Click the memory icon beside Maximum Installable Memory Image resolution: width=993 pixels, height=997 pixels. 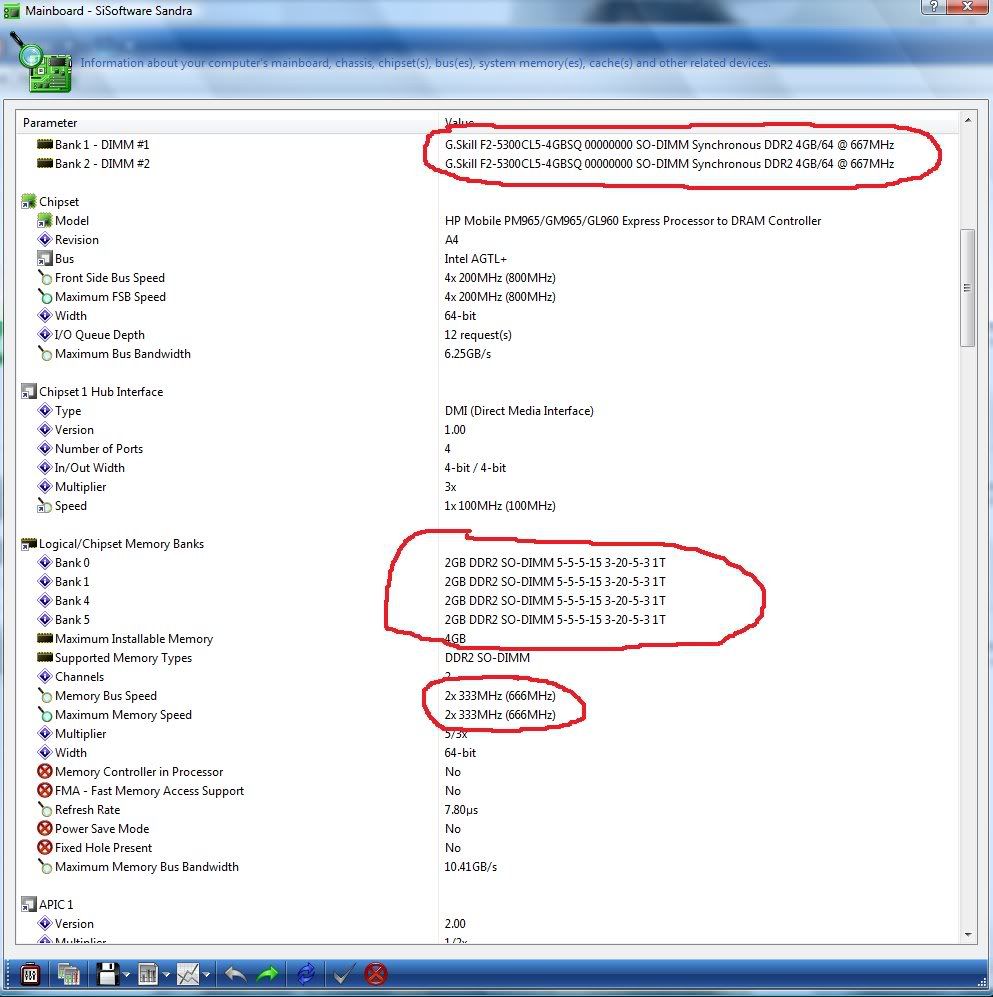(x=45, y=638)
